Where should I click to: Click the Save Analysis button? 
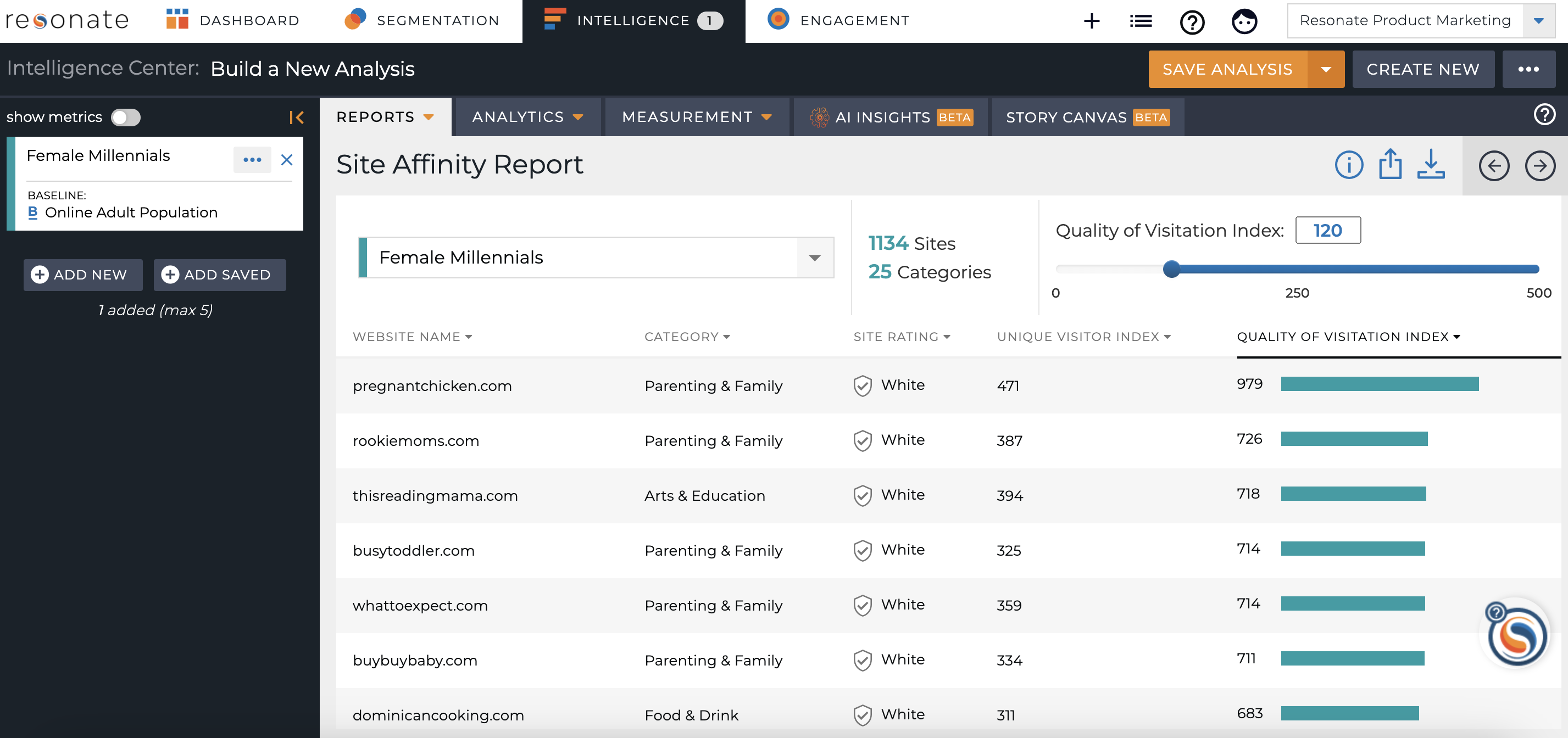pyautogui.click(x=1227, y=69)
